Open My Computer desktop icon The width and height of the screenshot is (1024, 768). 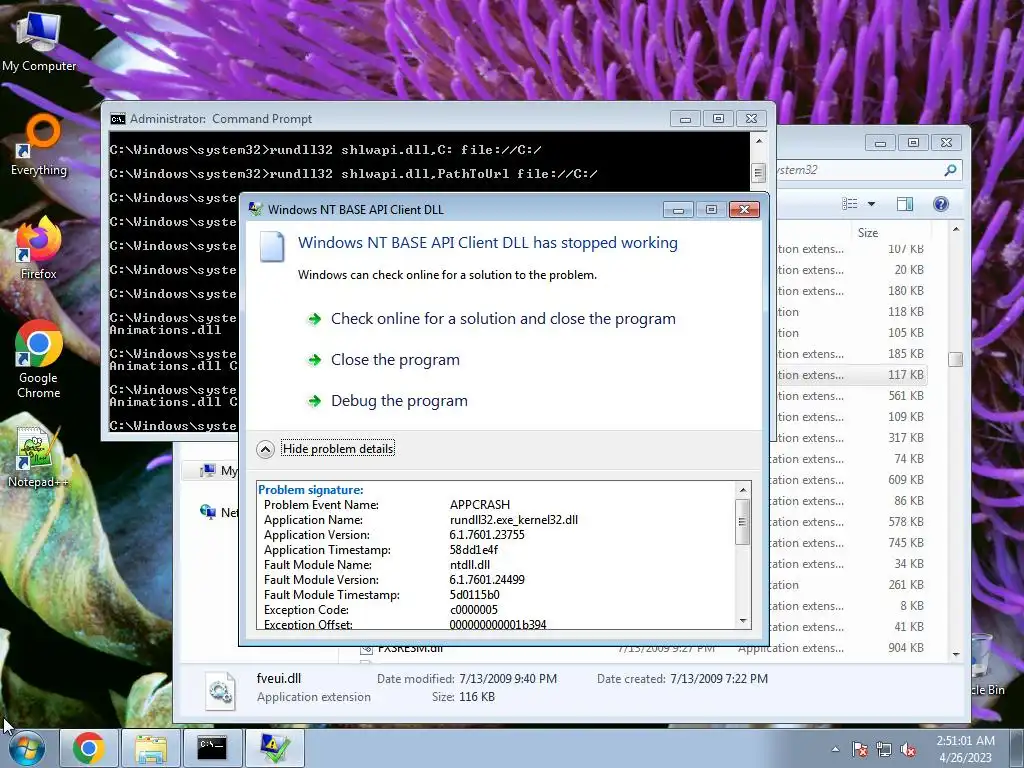[39, 42]
